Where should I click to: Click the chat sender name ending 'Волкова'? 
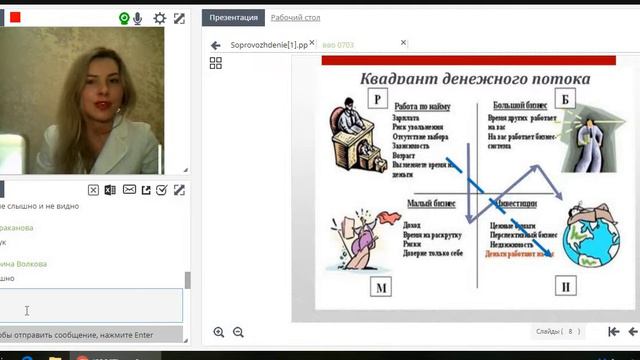pyautogui.click(x=23, y=264)
